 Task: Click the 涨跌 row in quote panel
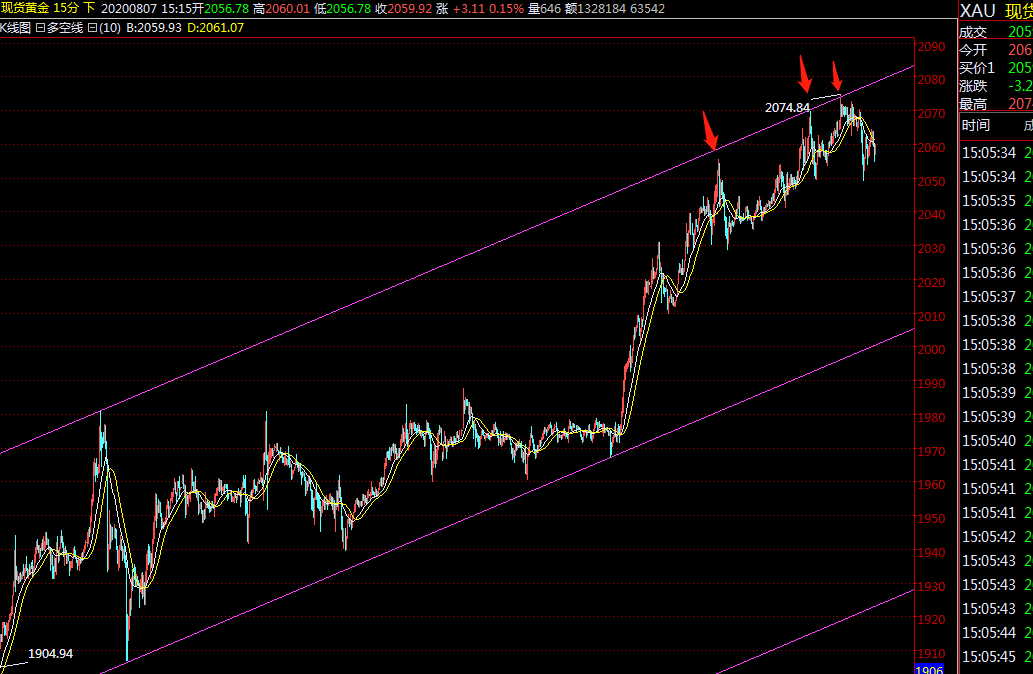(995, 86)
